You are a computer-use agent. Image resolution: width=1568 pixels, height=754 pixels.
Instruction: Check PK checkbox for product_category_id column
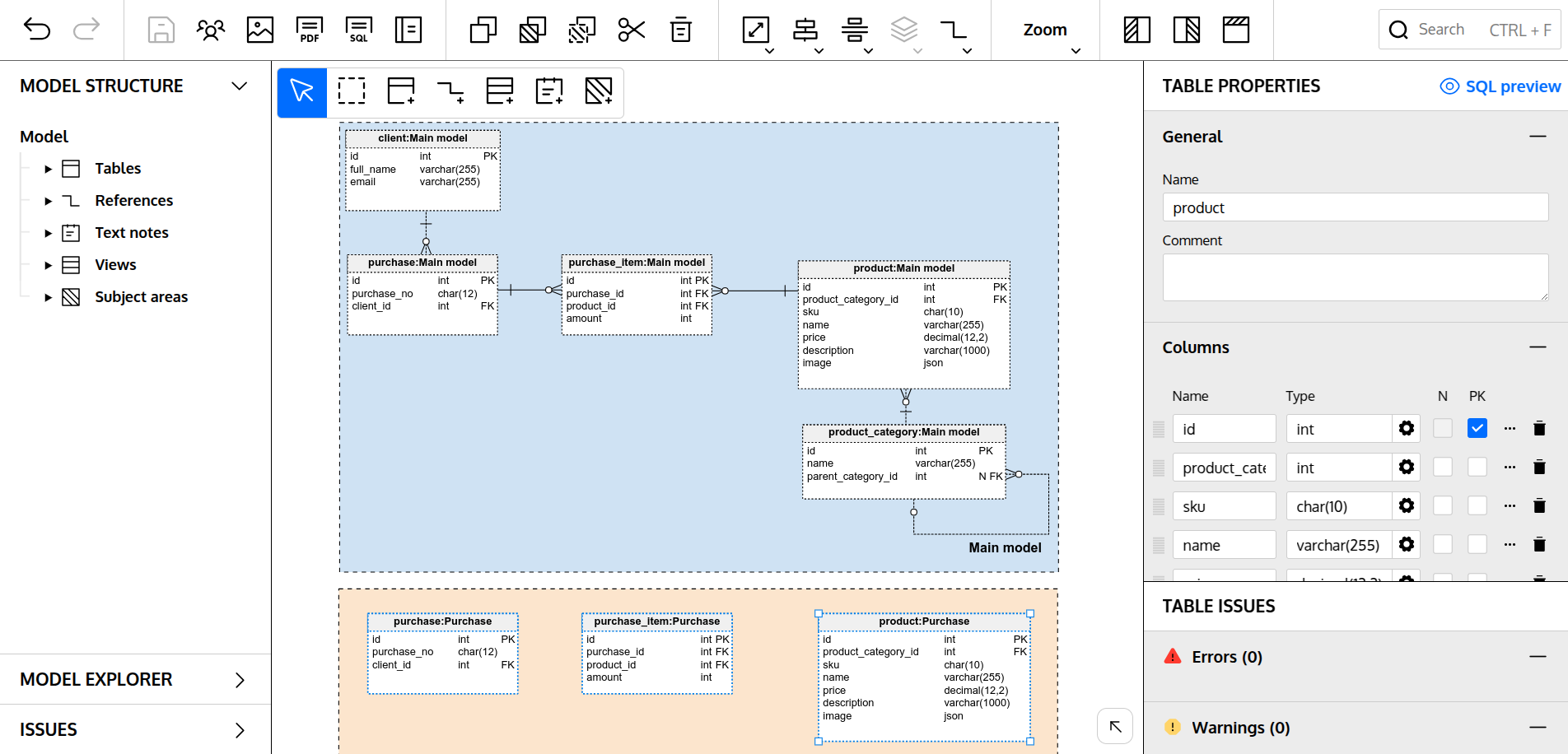click(1477, 467)
